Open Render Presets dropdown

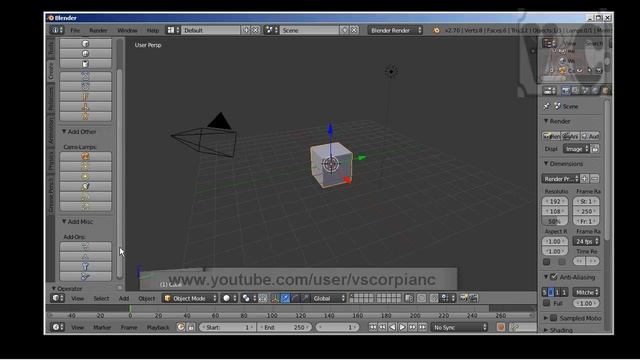click(x=560, y=179)
